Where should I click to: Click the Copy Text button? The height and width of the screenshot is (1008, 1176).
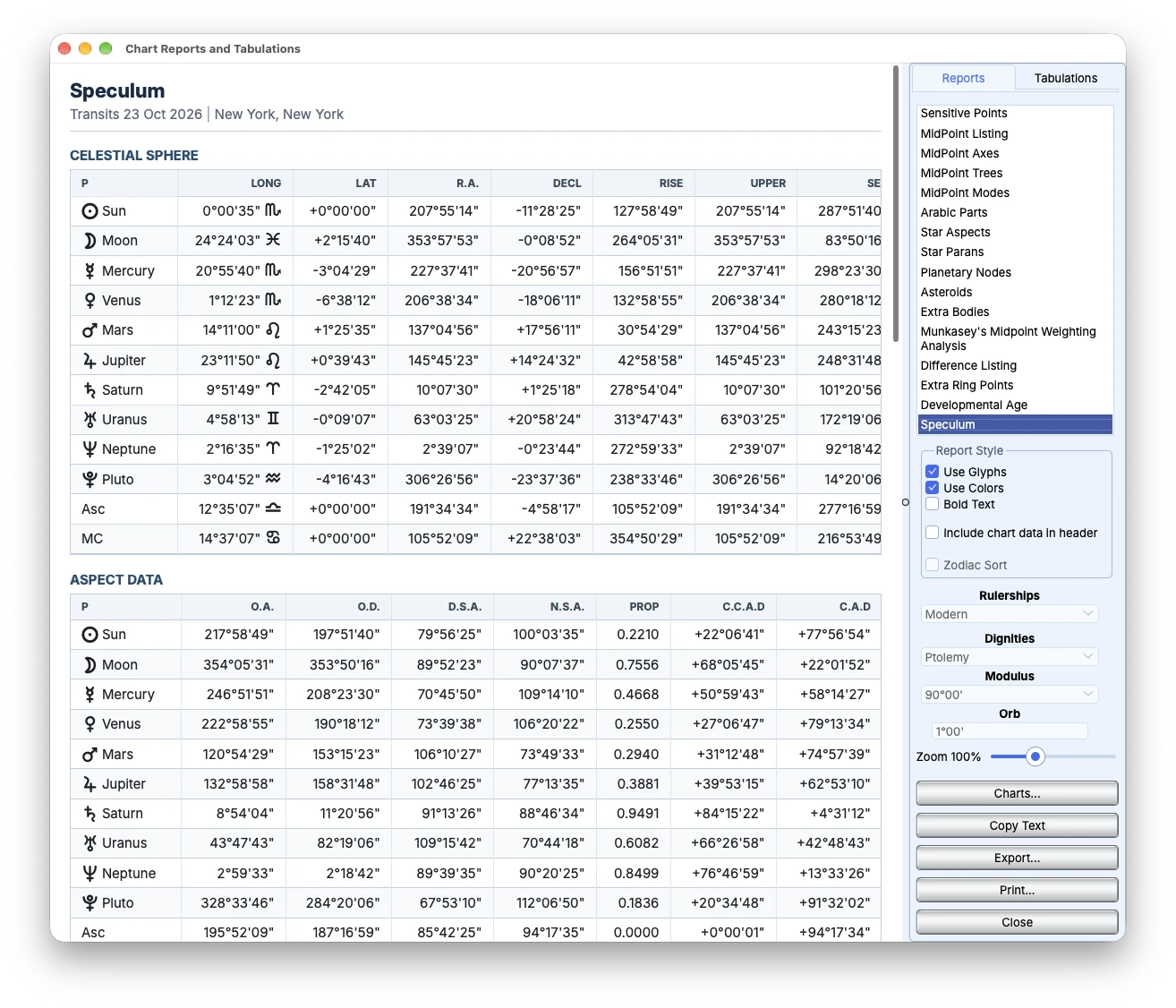tap(1017, 825)
